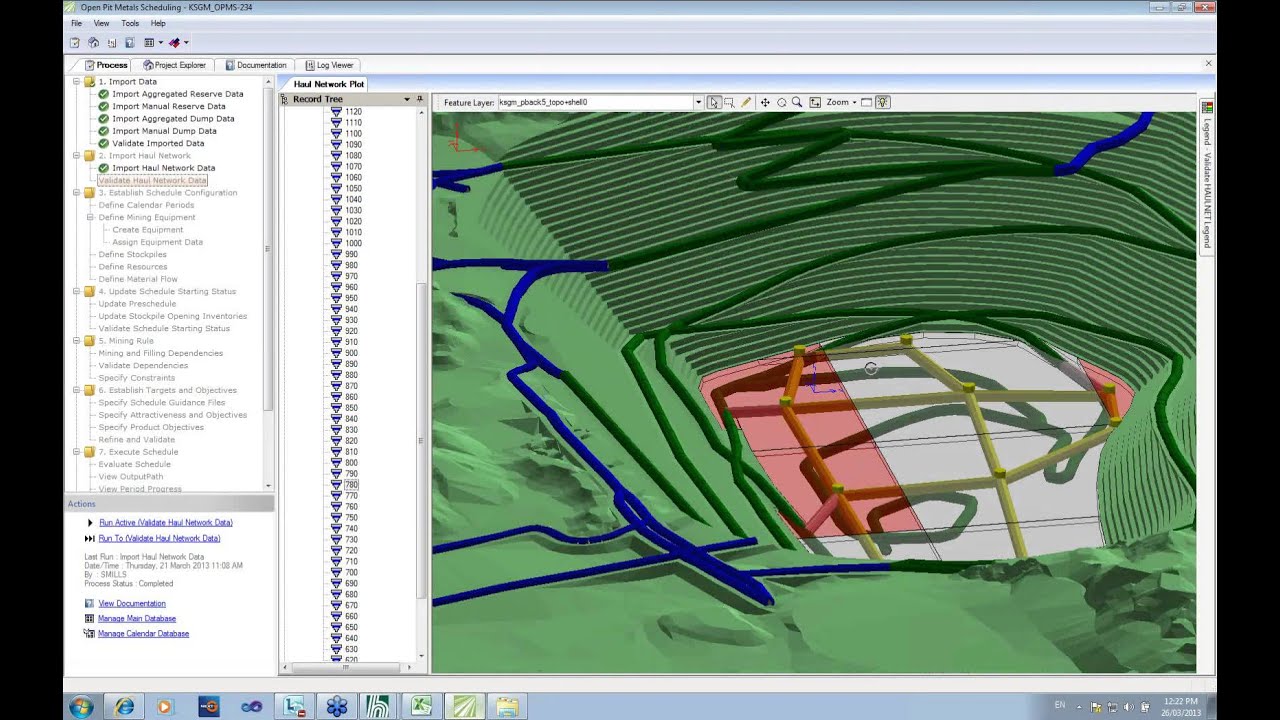Switch to the Project Explorer tab
1280x720 pixels.
(174, 65)
